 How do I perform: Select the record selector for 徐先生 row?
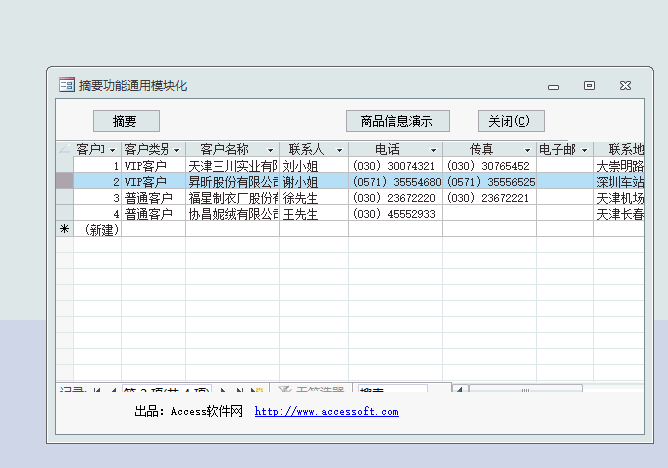pyautogui.click(x=65, y=198)
